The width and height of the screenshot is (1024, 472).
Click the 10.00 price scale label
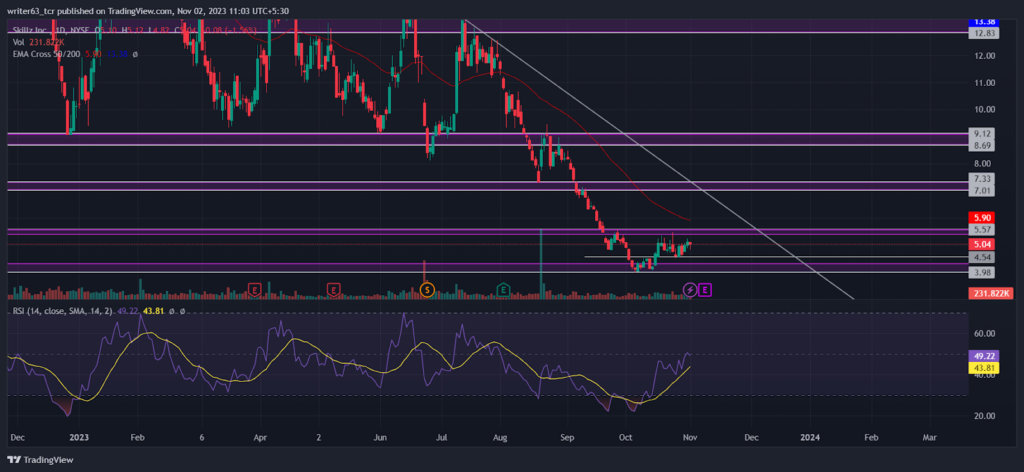point(985,109)
